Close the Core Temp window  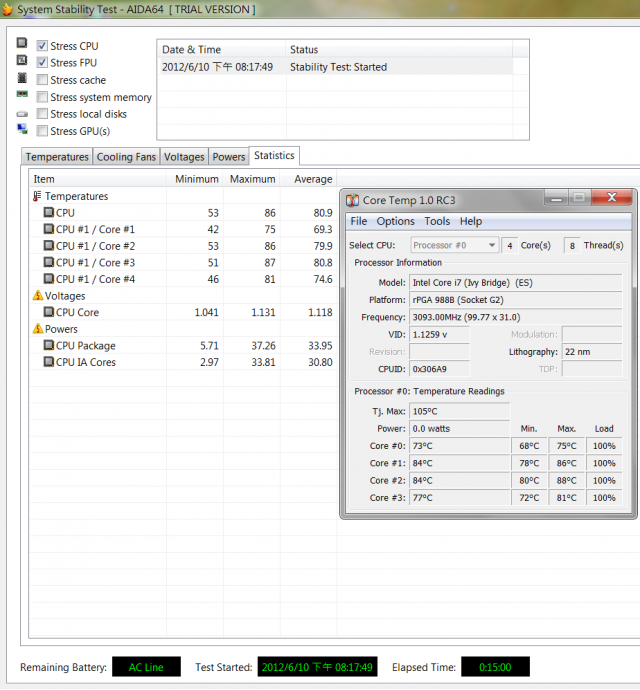coord(612,197)
